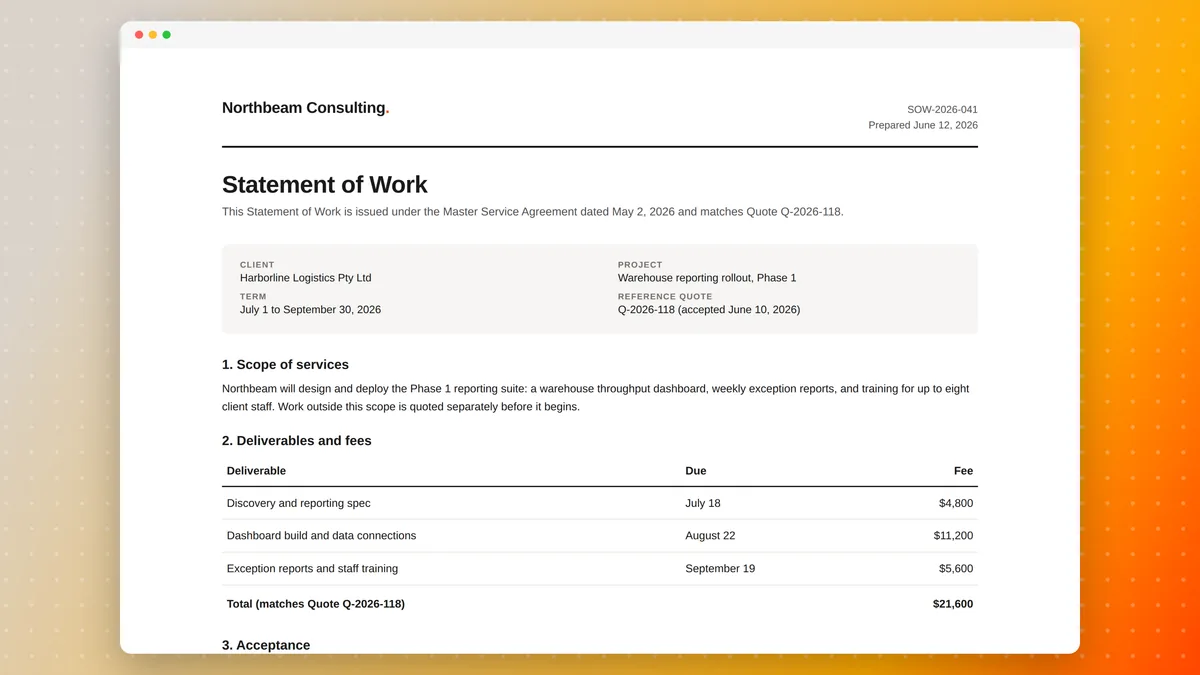The width and height of the screenshot is (1200, 675).
Task: Click the yellow minimize window button
Action: pyautogui.click(x=153, y=35)
